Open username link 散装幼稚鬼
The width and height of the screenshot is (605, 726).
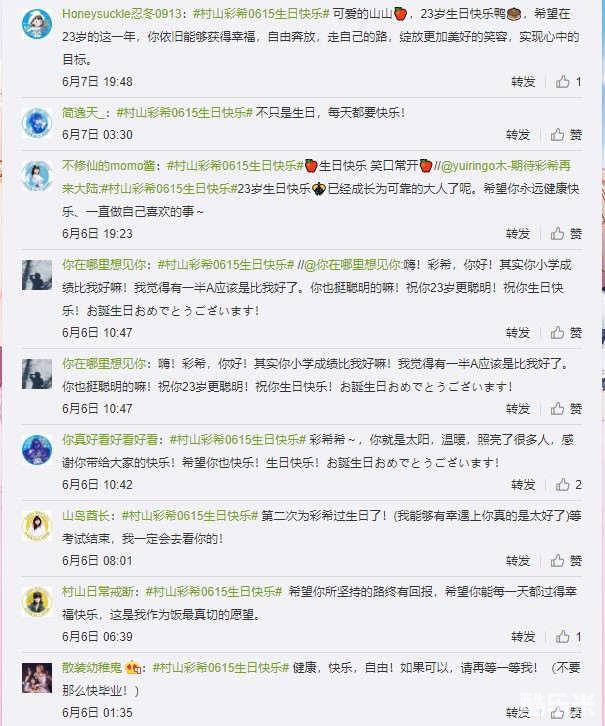tap(92, 668)
